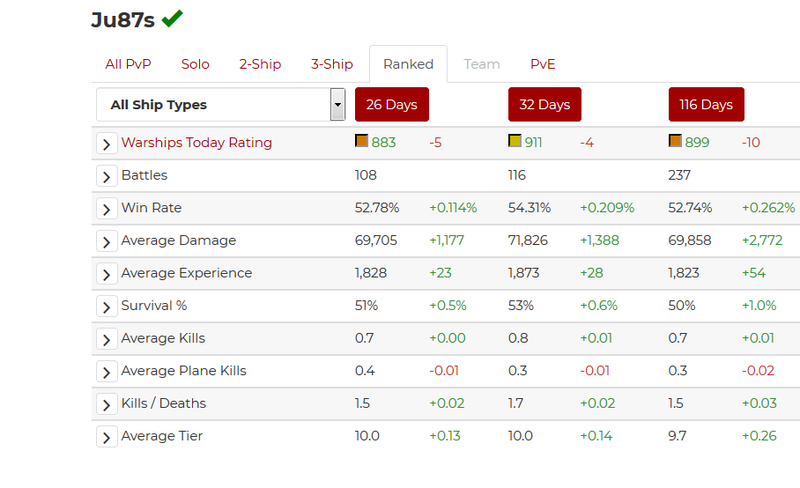This screenshot has width=800, height=488.
Task: Expand the Warships Today Rating row
Action: (107, 143)
